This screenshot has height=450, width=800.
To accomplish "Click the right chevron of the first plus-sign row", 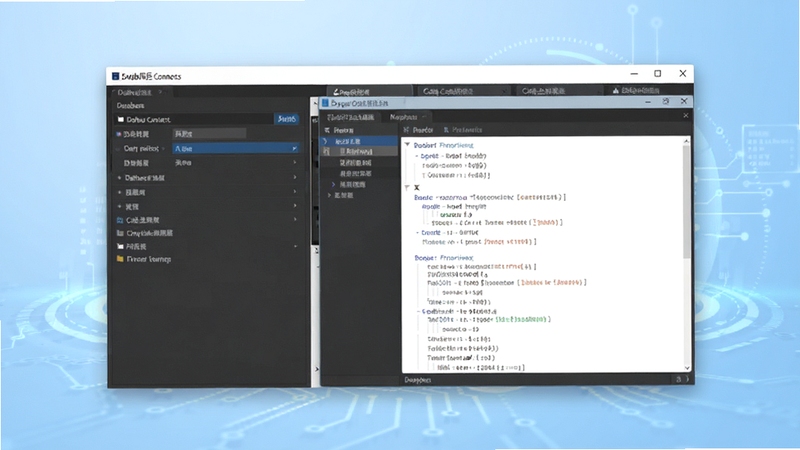I will [294, 177].
